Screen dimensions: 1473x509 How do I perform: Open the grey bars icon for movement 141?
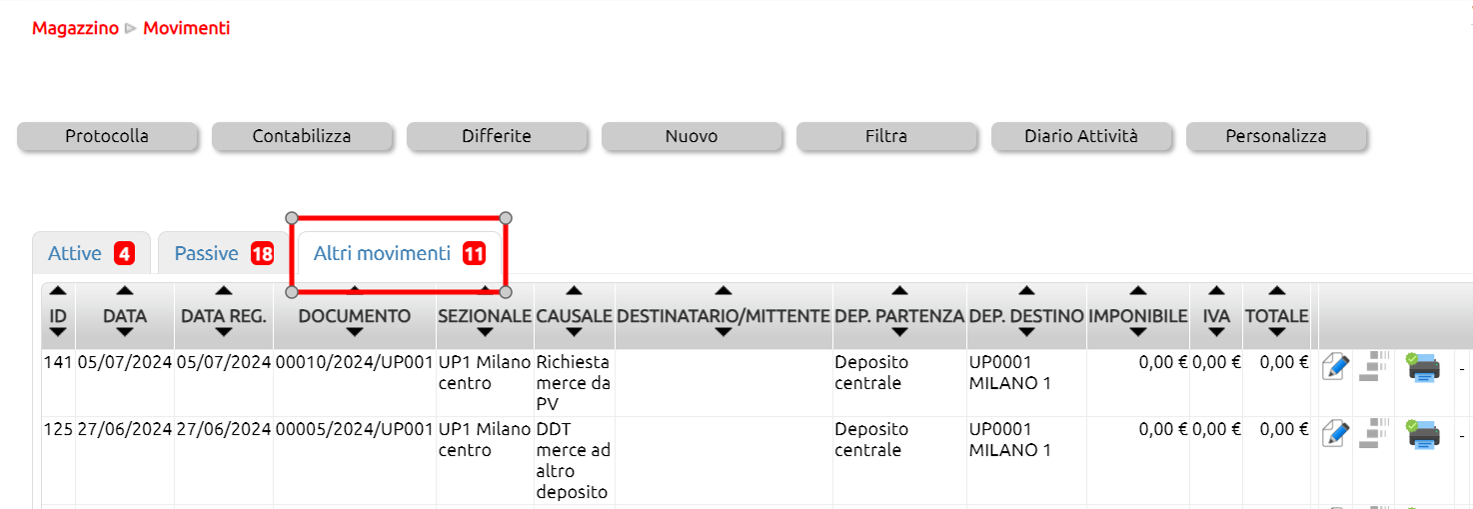(1376, 366)
